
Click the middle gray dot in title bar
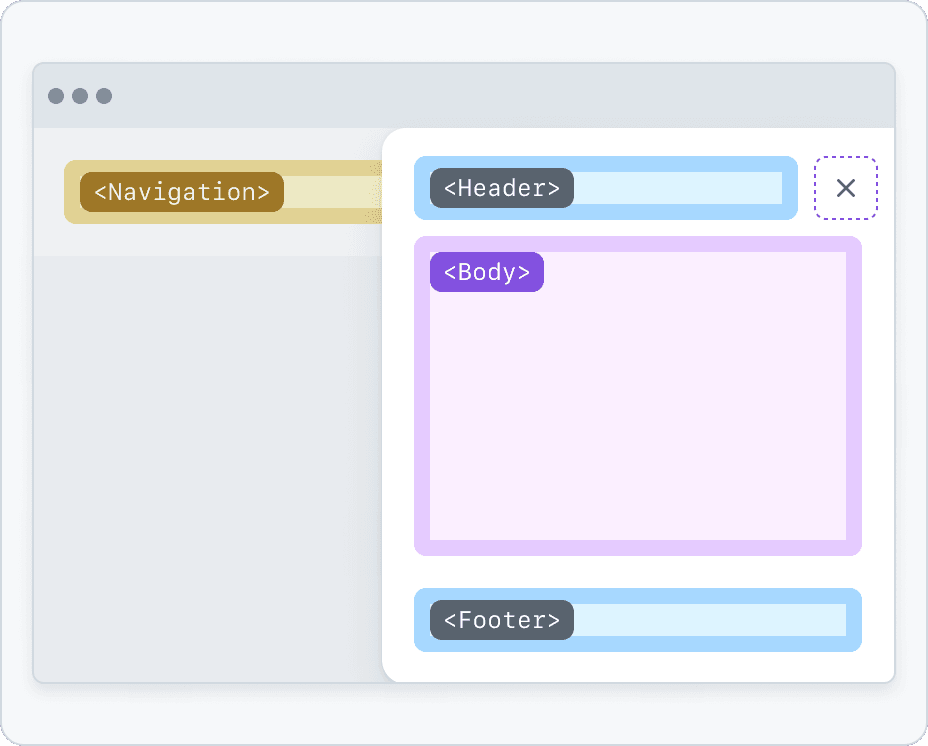(80, 96)
